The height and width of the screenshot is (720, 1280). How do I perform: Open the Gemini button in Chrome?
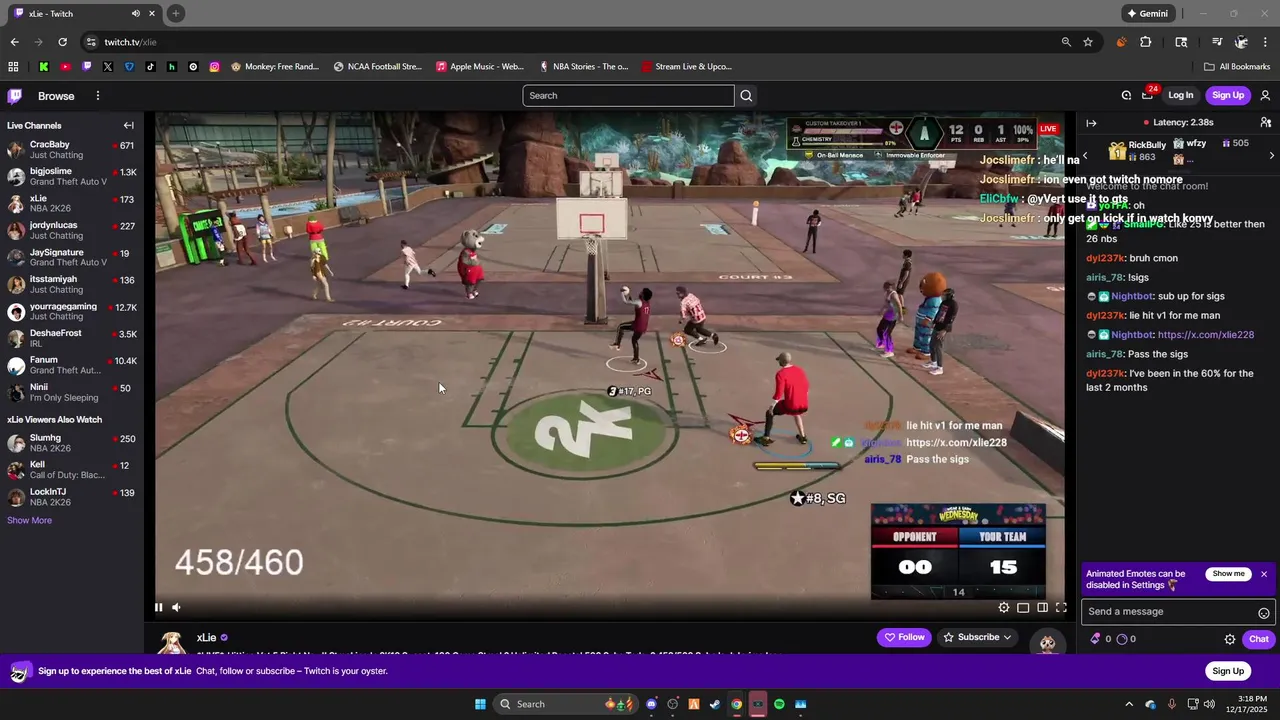(x=1146, y=14)
